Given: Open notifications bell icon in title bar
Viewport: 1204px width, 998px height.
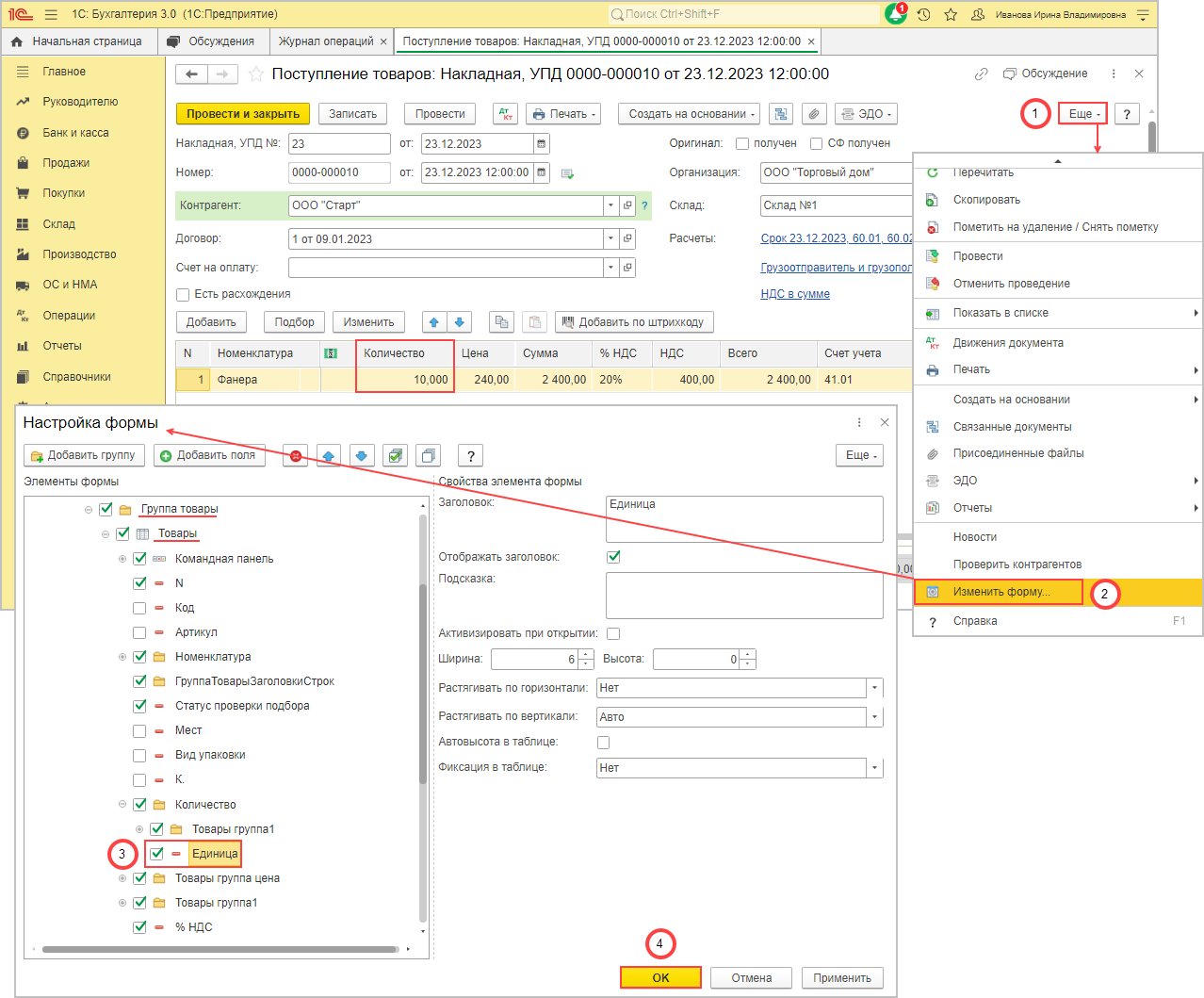Looking at the screenshot, I should [896, 14].
